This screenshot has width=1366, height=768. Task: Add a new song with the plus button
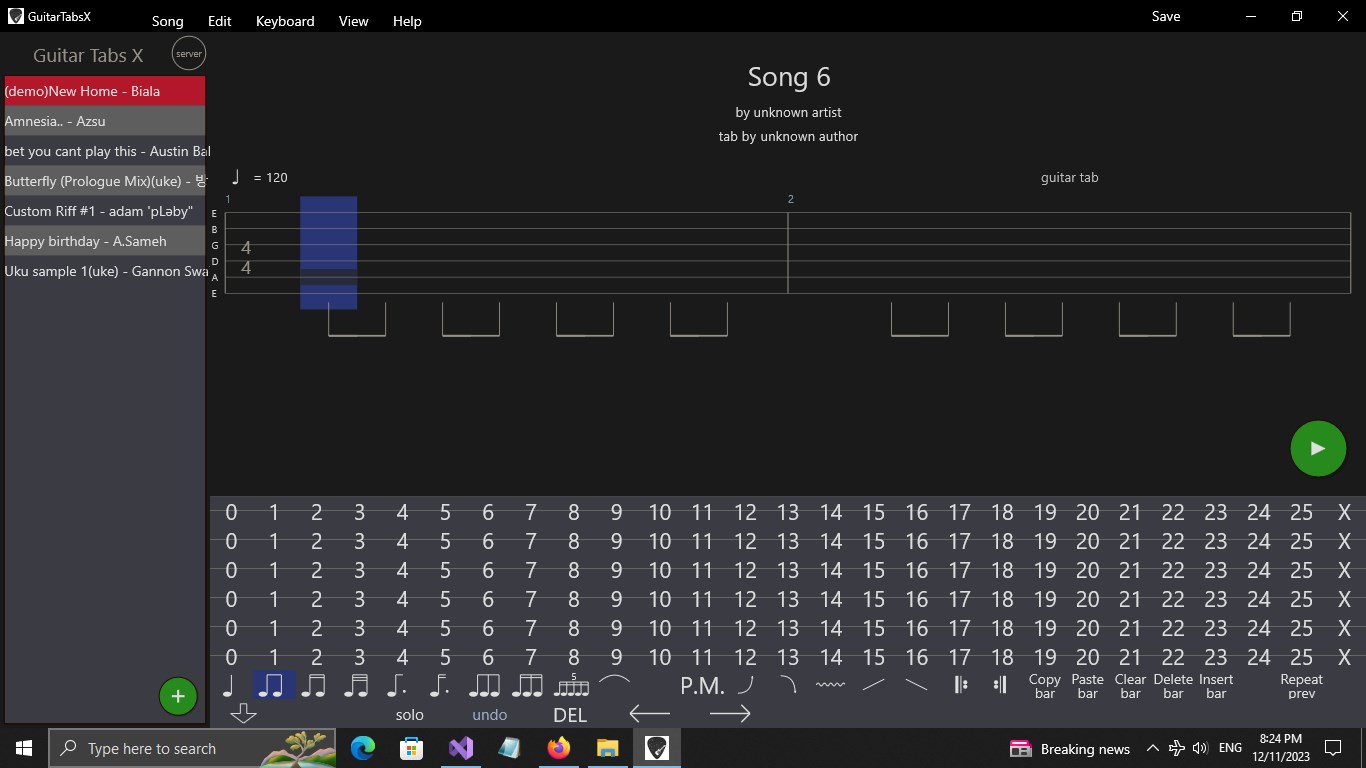[x=178, y=696]
